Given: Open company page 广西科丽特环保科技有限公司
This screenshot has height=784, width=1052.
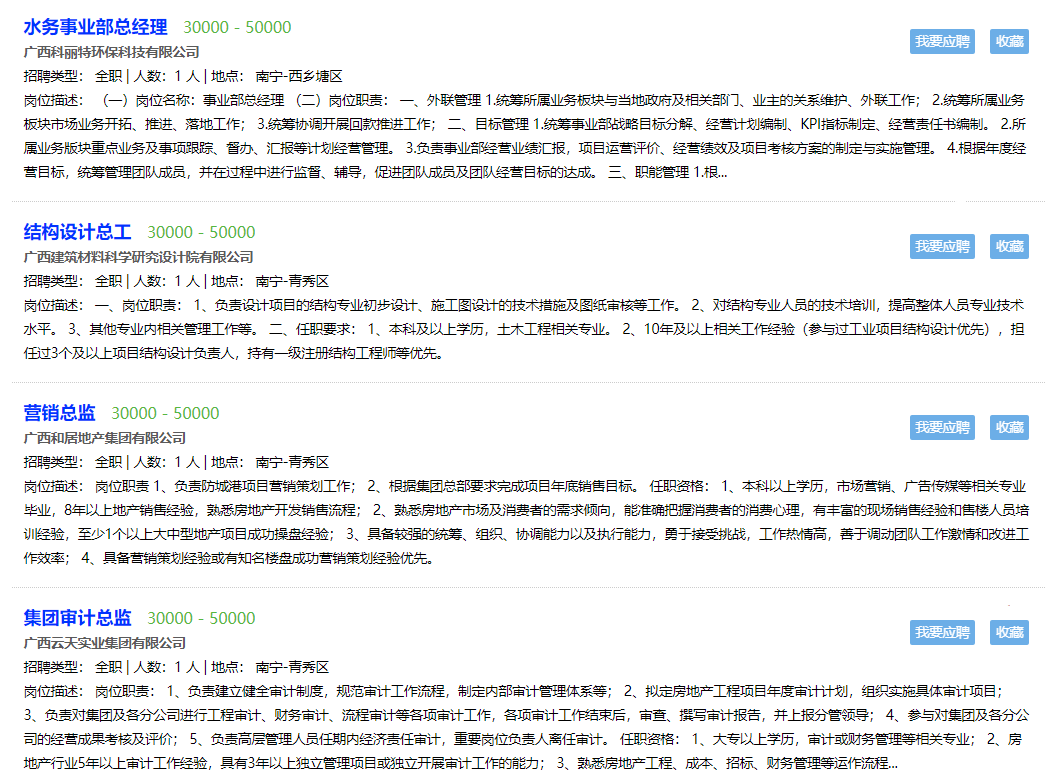Looking at the screenshot, I should coord(111,52).
